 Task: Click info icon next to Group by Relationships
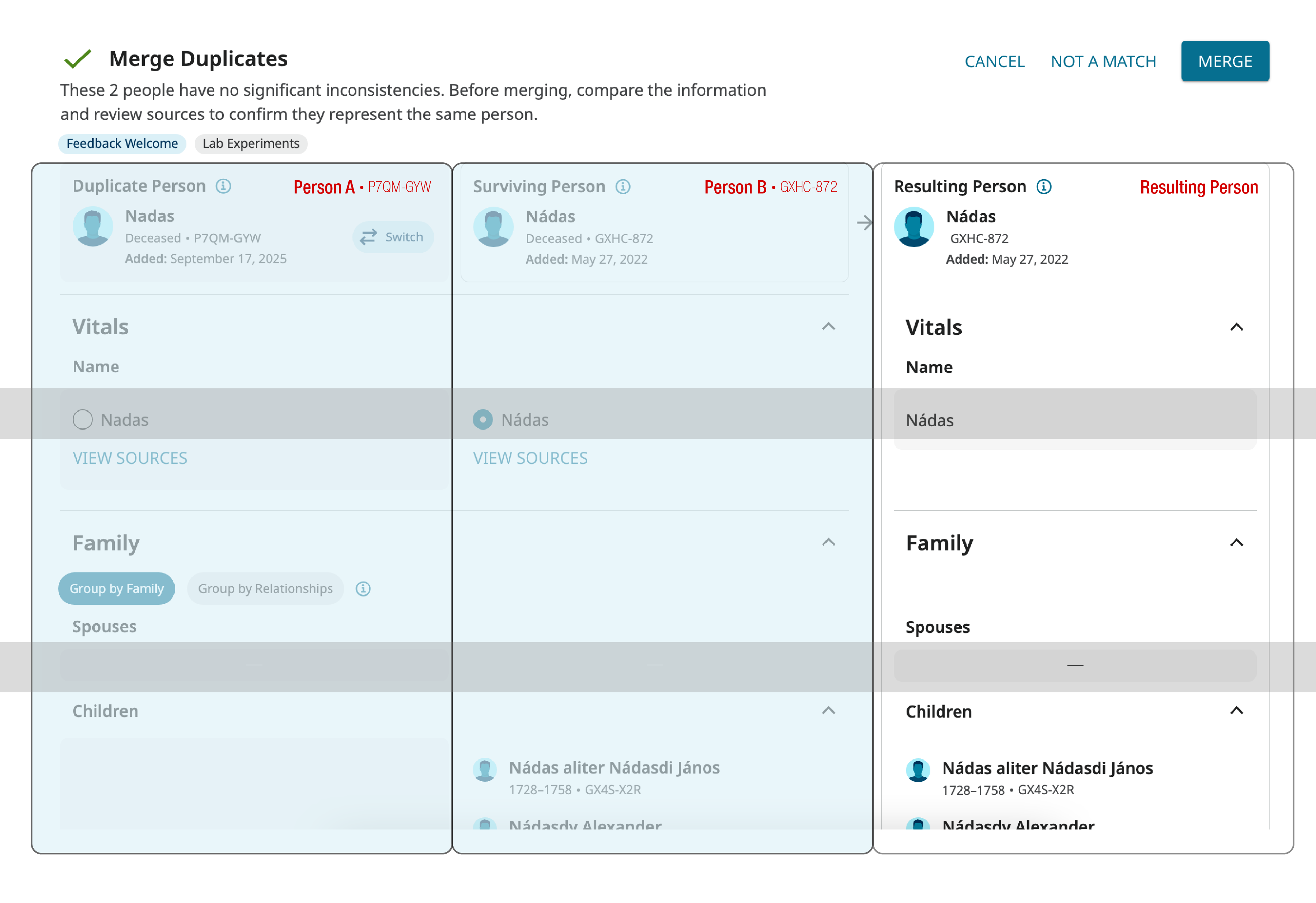tap(363, 588)
